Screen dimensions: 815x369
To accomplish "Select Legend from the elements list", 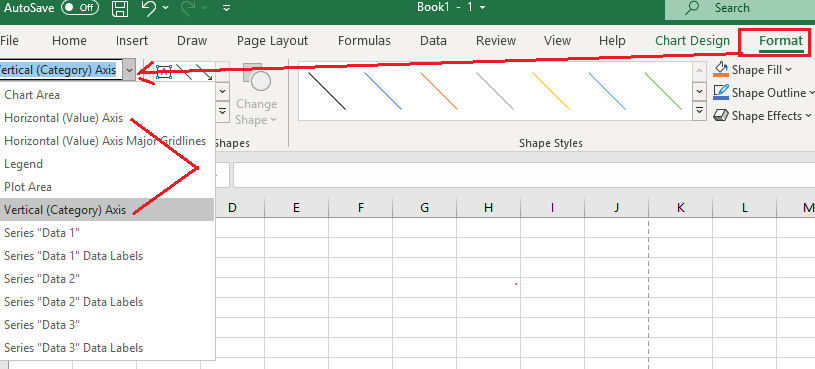I will 107,164.
